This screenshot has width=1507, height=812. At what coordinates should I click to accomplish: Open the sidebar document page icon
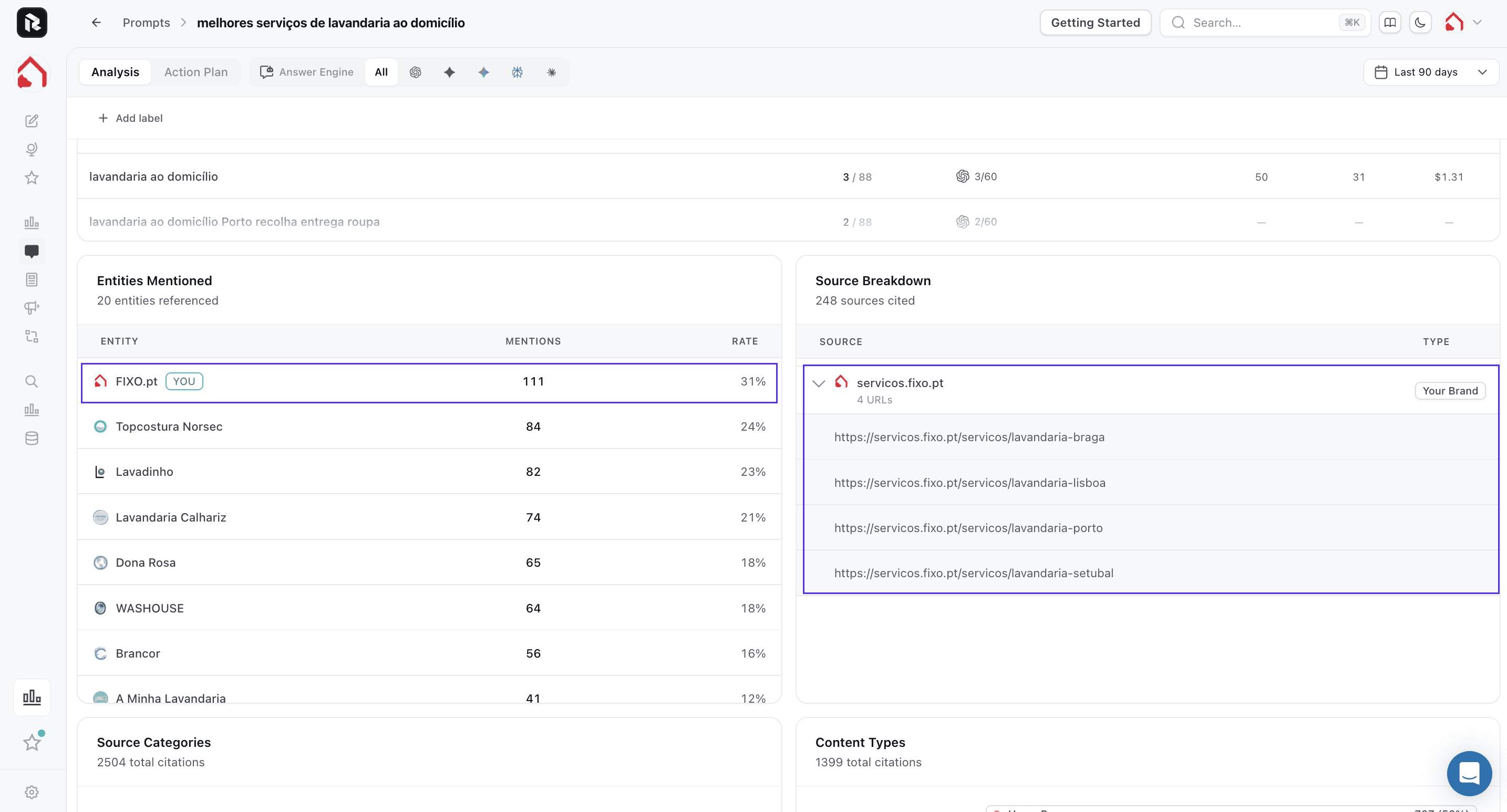tap(32, 279)
